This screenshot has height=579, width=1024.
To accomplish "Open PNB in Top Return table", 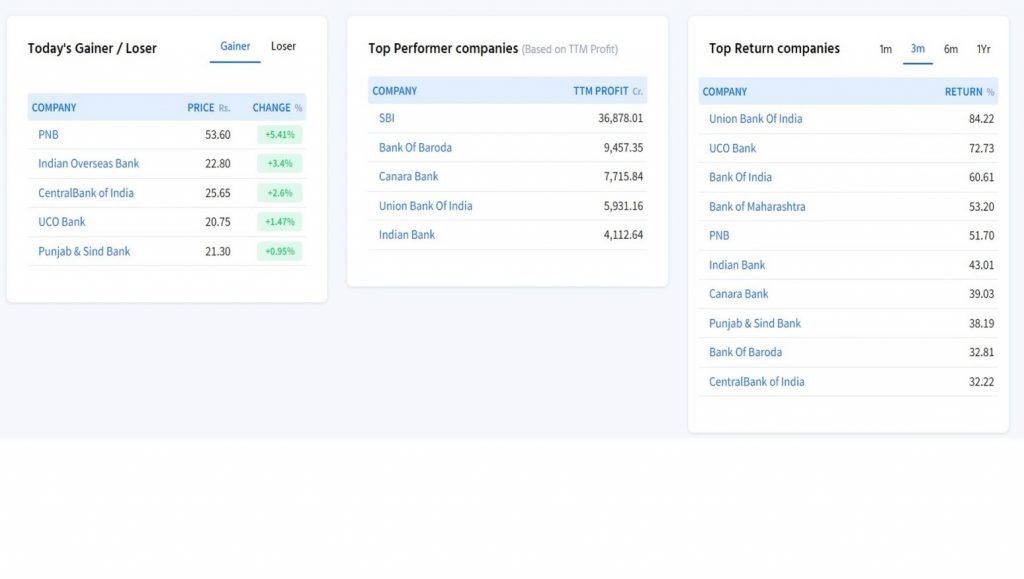I will [x=719, y=236].
